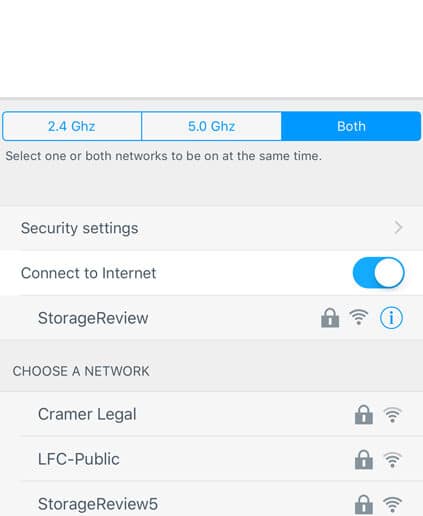The image size is (423, 516).
Task: Tap the connected StorageReview network name
Action: [x=93, y=318]
